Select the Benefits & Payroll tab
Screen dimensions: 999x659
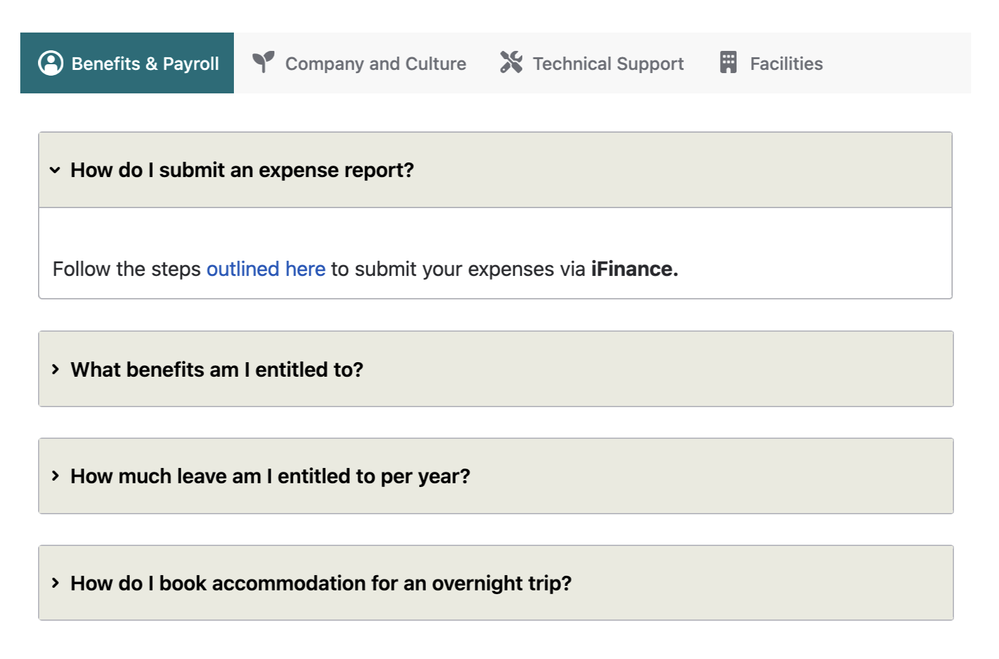click(x=126, y=63)
